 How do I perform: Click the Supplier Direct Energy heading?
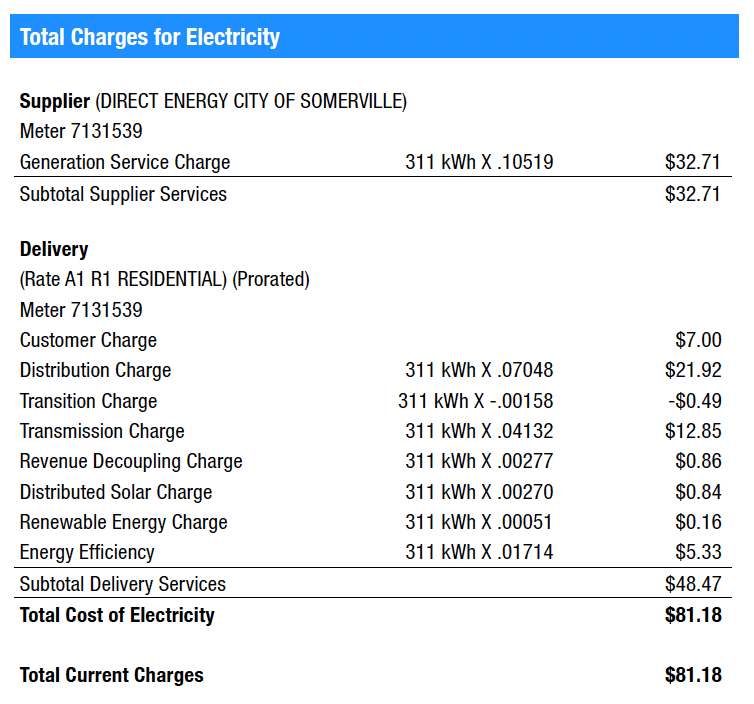[213, 101]
